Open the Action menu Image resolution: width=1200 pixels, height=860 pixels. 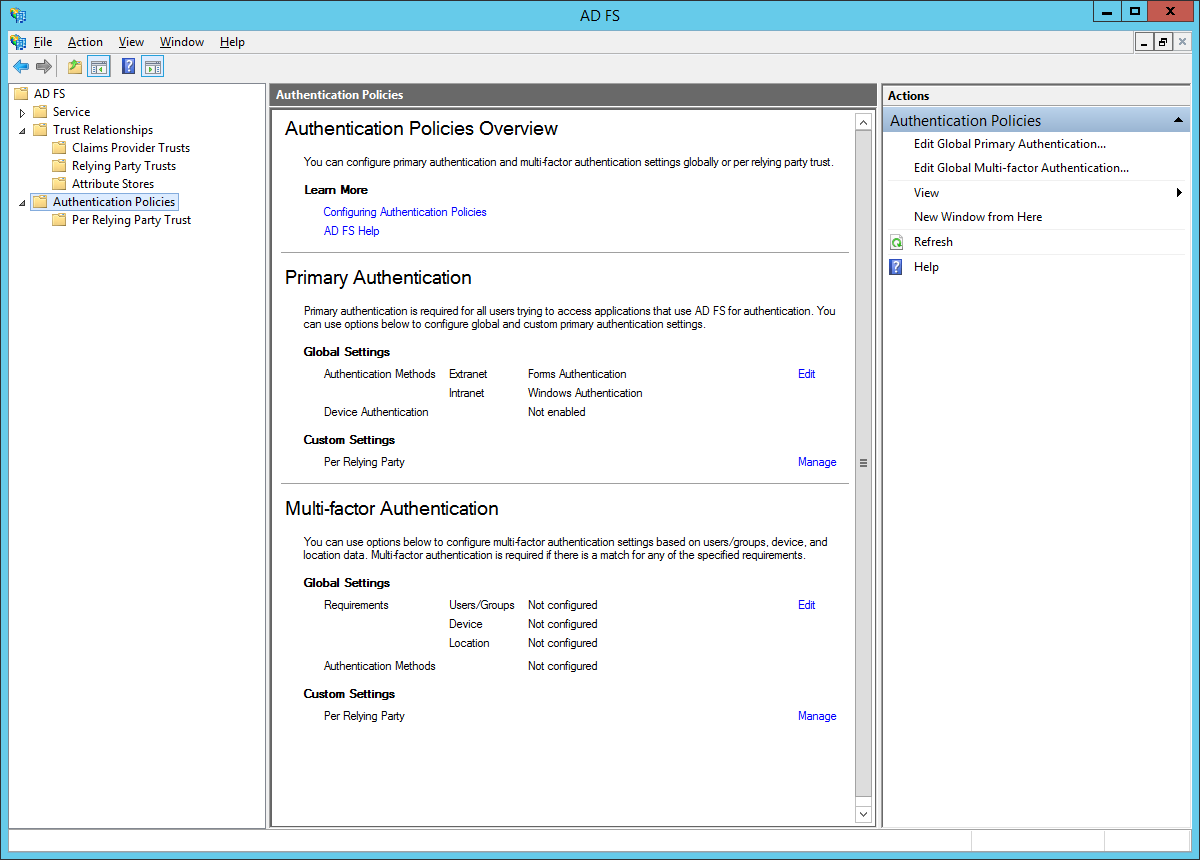pos(85,42)
